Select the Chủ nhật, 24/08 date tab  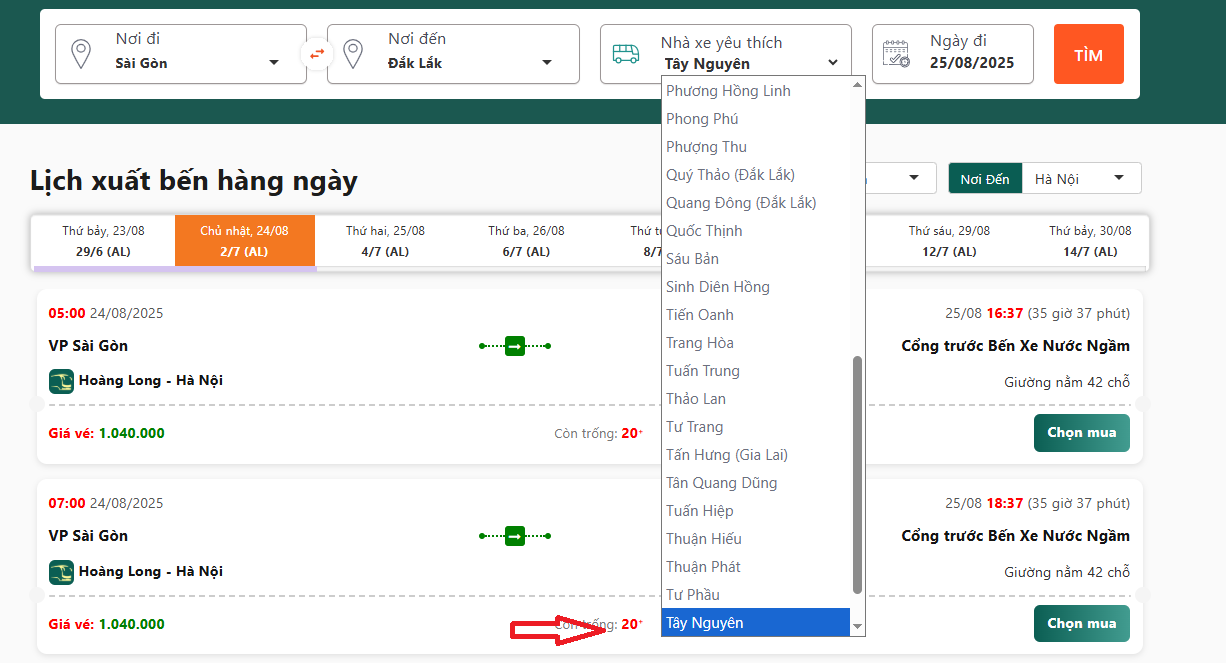tap(244, 241)
